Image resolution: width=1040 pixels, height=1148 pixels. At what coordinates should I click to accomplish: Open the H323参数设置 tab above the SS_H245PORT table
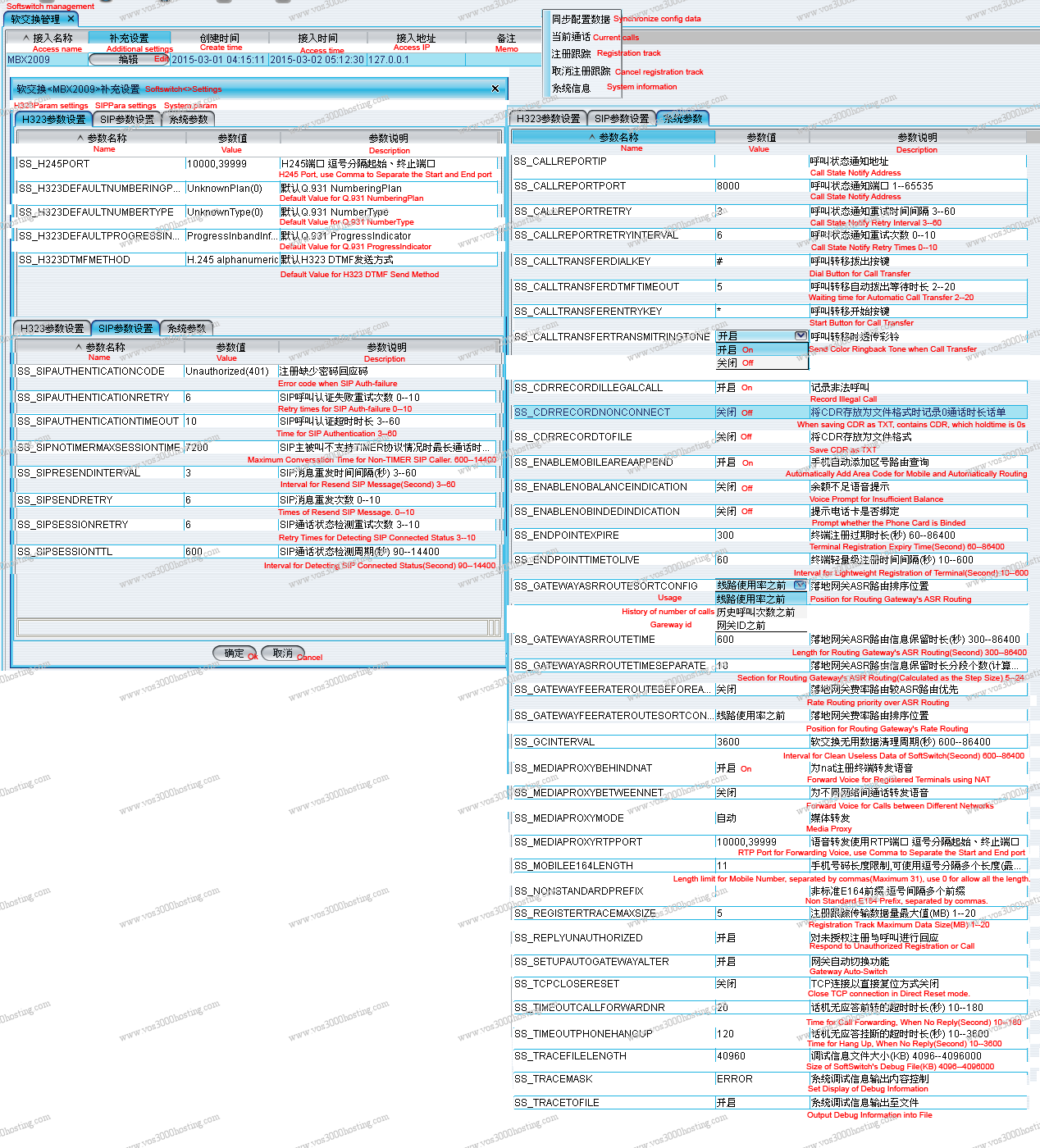pos(53,119)
